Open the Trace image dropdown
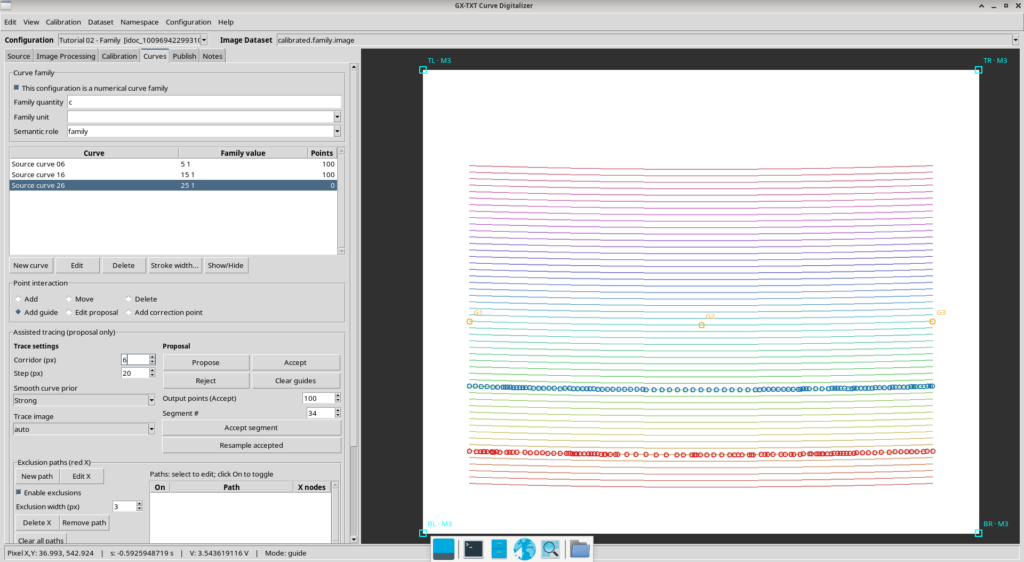The image size is (1024, 562). [x=151, y=429]
